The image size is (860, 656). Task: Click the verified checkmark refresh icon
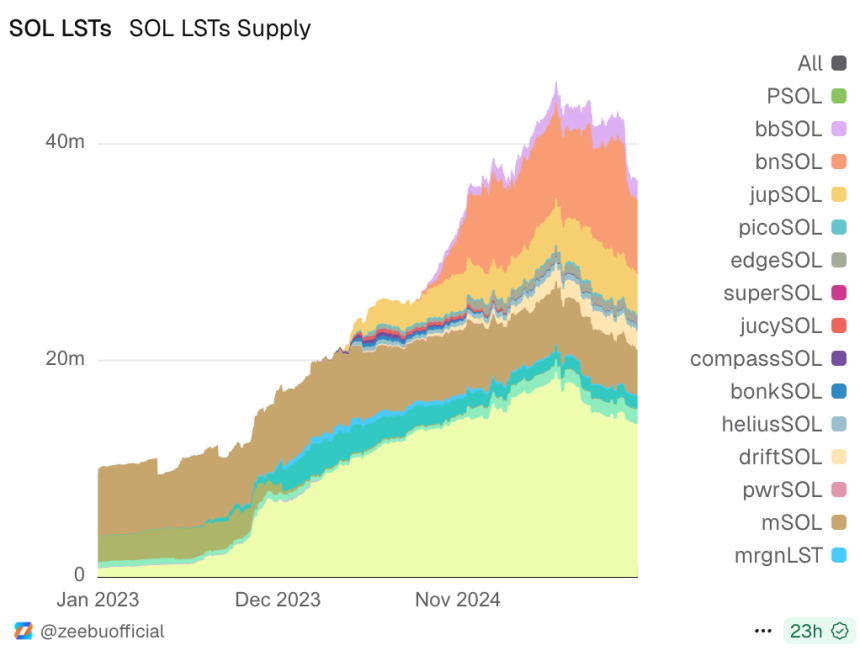(x=840, y=631)
